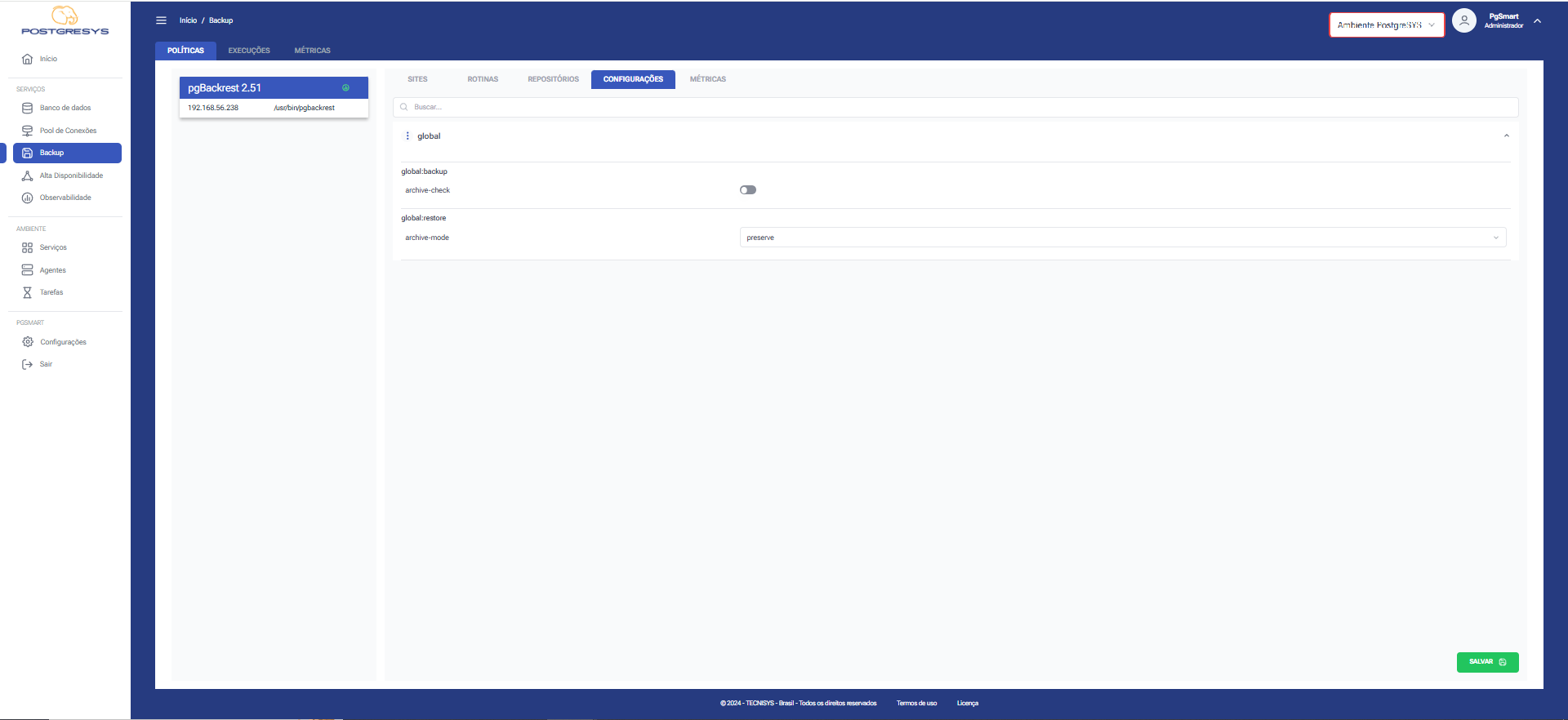Open the Início home icon in sidebar

tap(27, 59)
